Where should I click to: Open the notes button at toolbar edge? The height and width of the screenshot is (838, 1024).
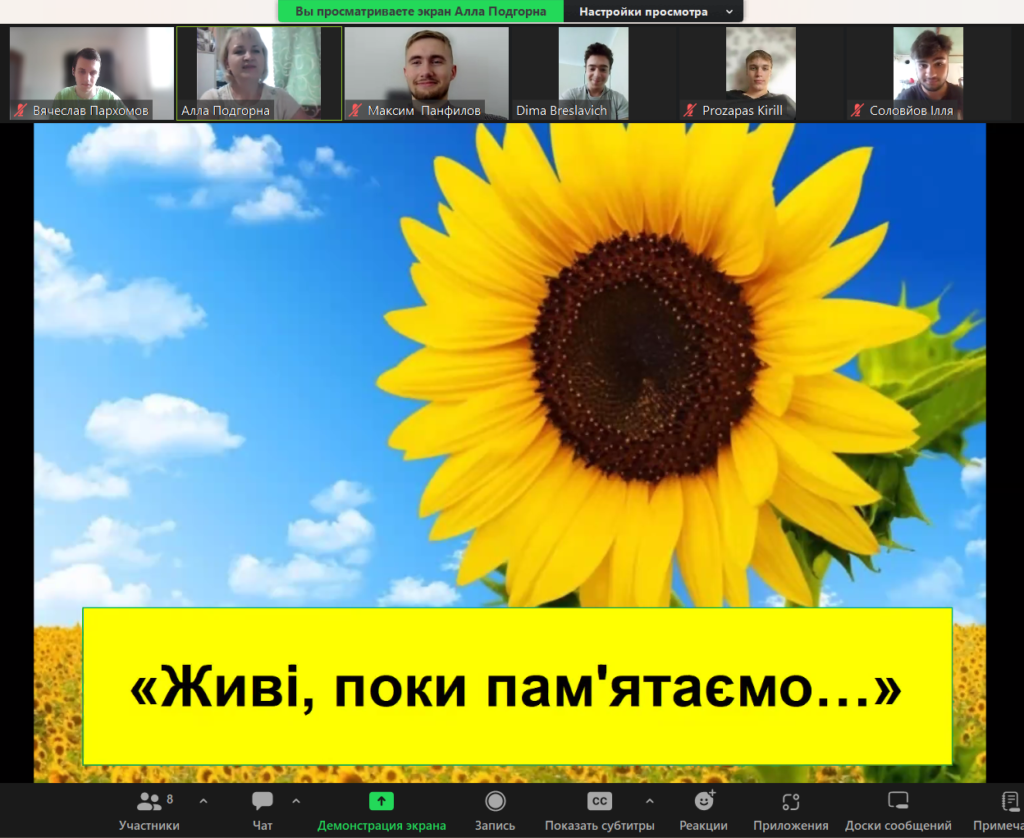coord(1000,811)
